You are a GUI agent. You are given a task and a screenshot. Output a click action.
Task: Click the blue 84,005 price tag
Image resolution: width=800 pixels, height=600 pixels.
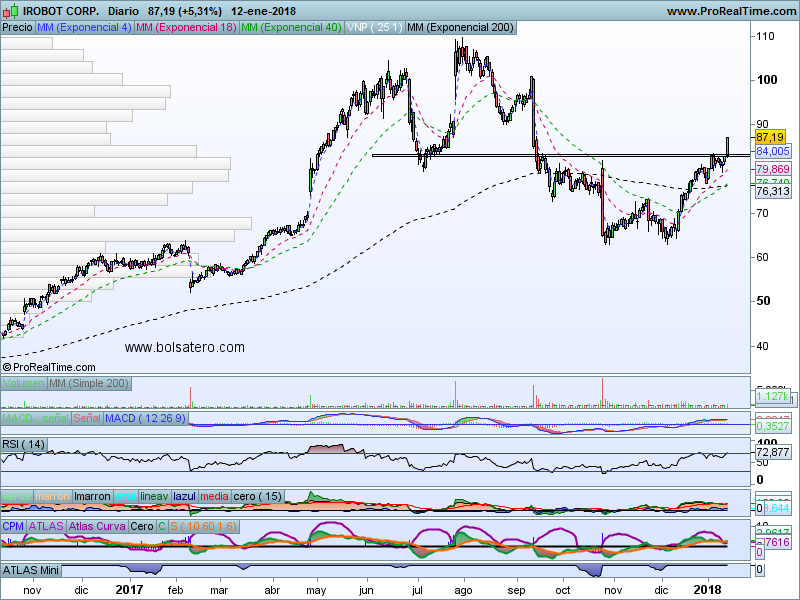click(x=773, y=151)
